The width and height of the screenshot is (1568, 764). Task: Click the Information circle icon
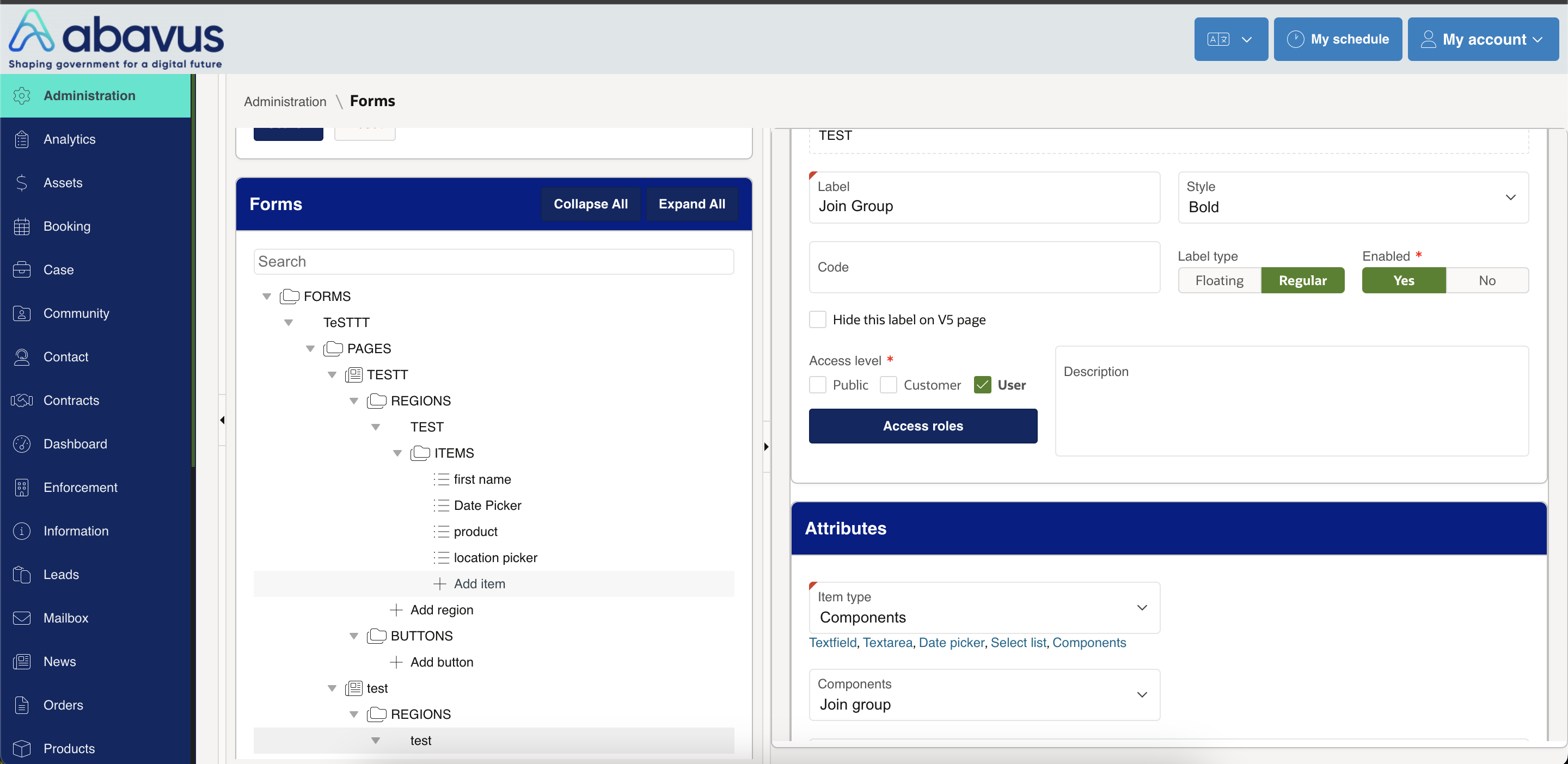(22, 531)
